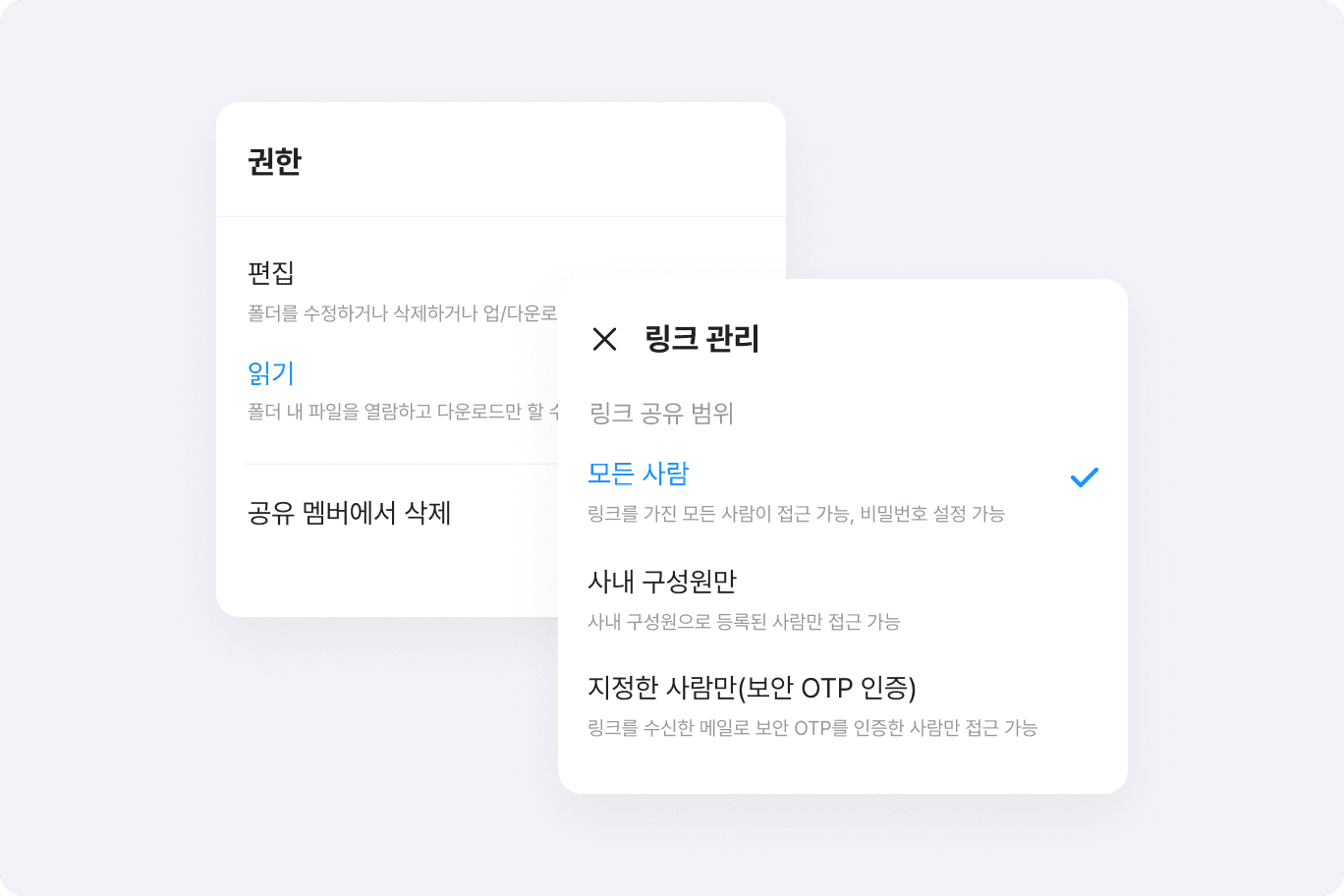The height and width of the screenshot is (896, 1344).
Task: Select the 편집 permission
Action: click(x=271, y=272)
